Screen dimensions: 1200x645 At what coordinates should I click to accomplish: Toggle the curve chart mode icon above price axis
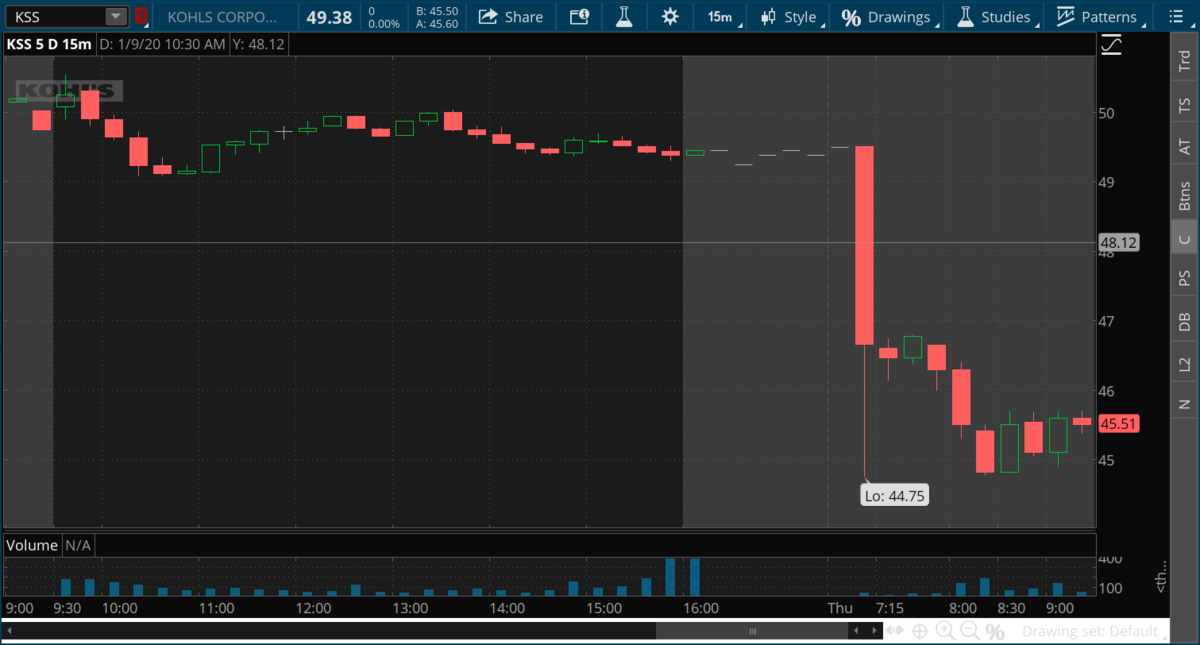(x=1111, y=44)
